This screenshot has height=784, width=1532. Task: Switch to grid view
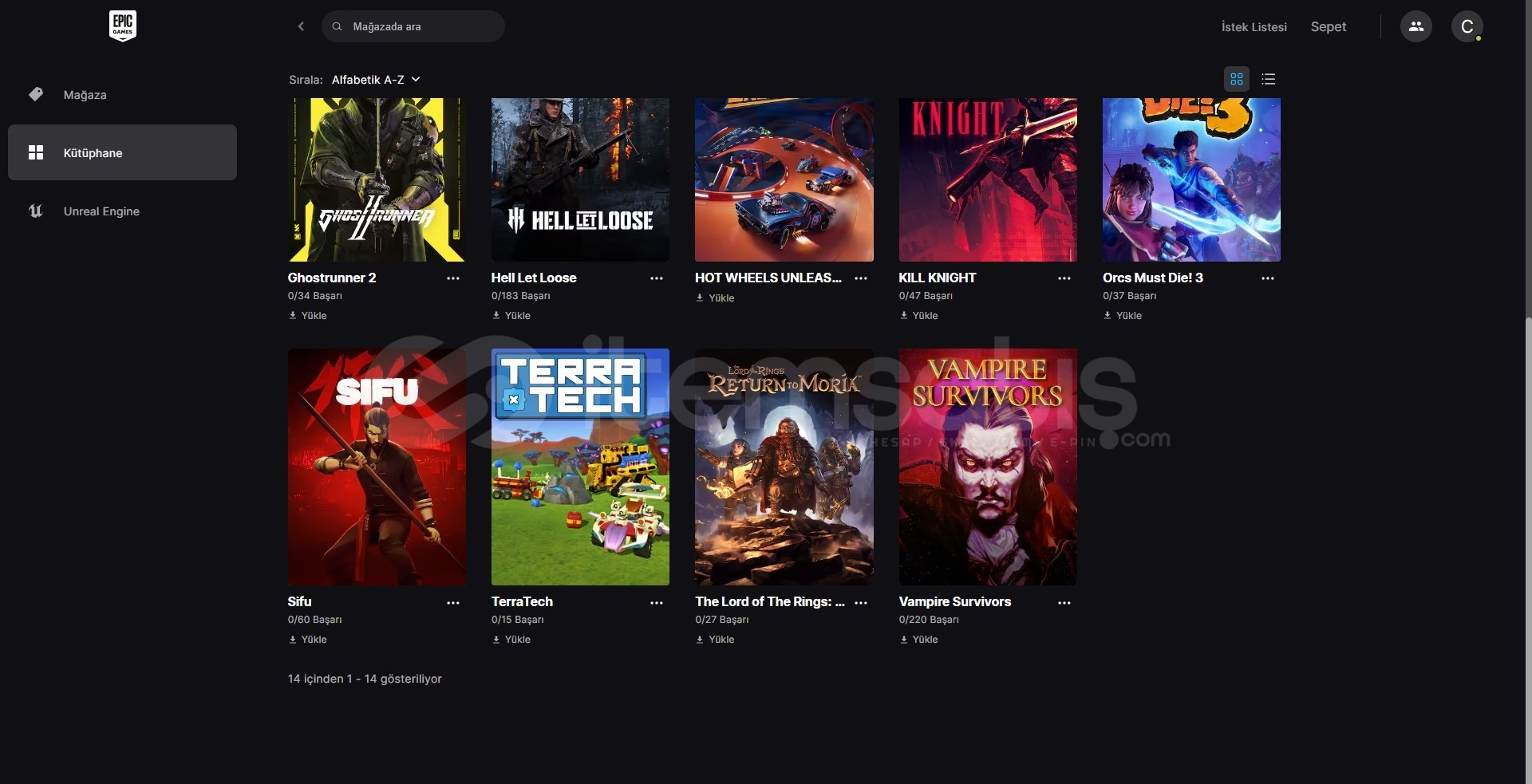click(x=1236, y=79)
